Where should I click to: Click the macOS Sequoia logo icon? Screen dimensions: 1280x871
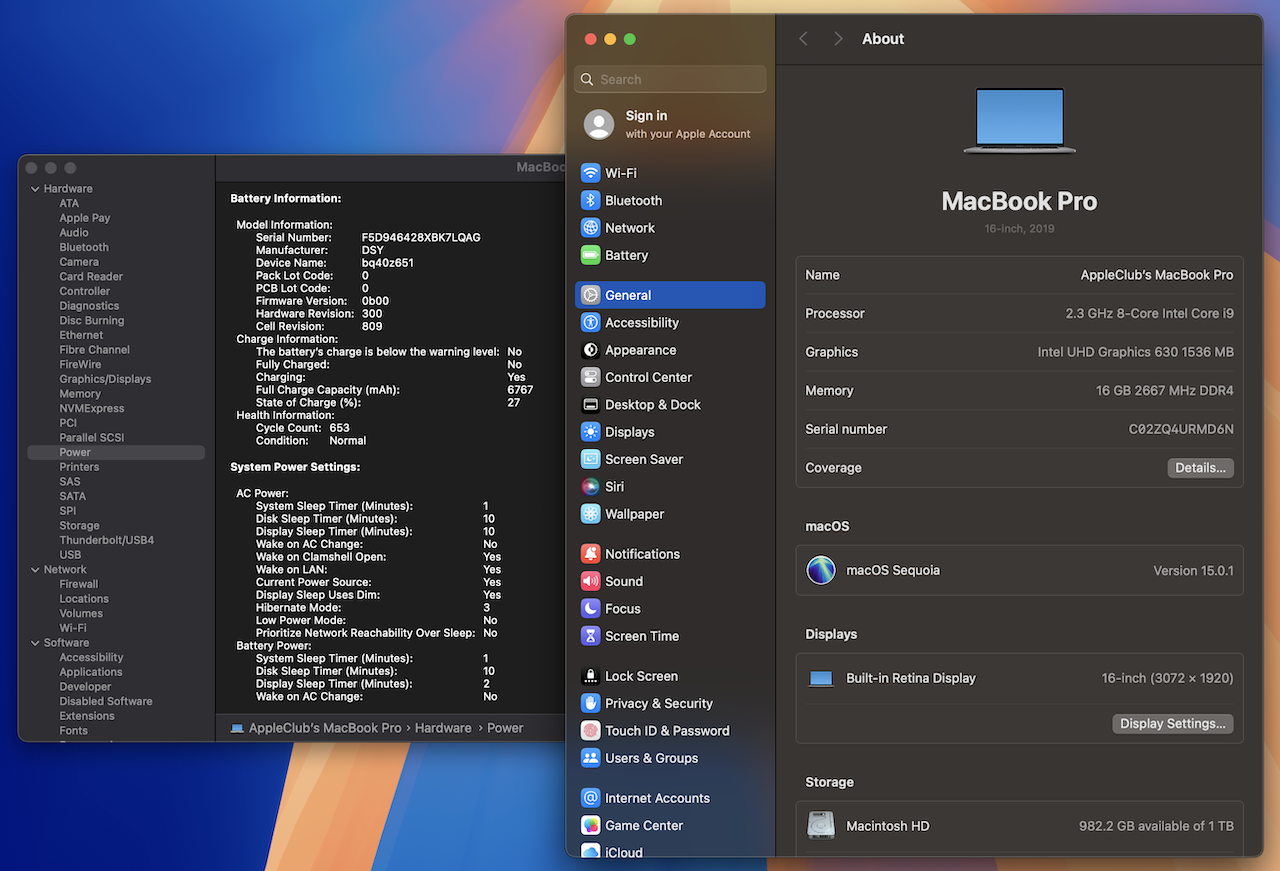[x=821, y=570]
